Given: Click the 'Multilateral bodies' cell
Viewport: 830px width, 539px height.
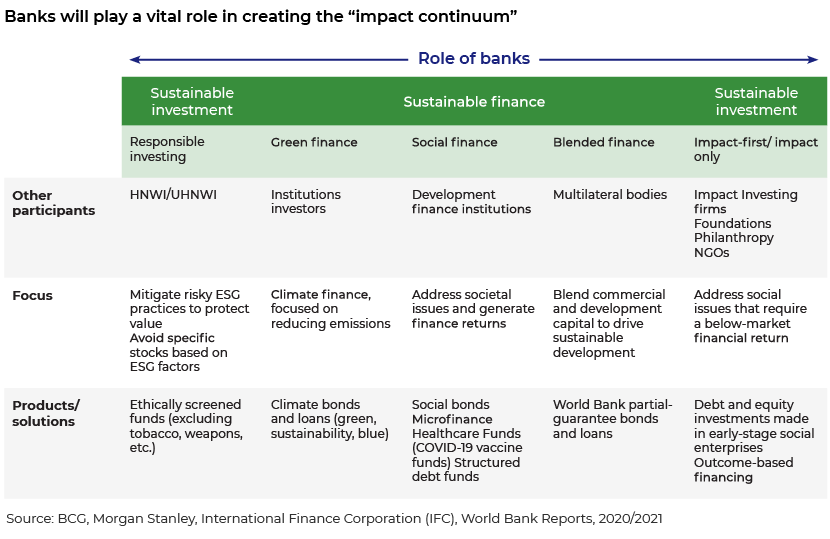Looking at the screenshot, I should 610,194.
